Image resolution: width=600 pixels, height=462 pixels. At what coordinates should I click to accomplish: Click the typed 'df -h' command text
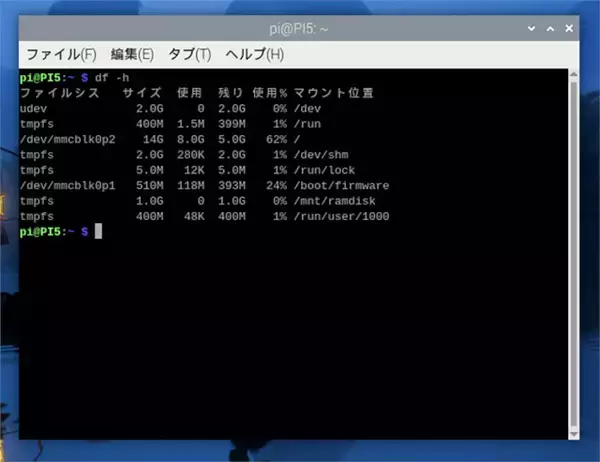click(x=112, y=78)
